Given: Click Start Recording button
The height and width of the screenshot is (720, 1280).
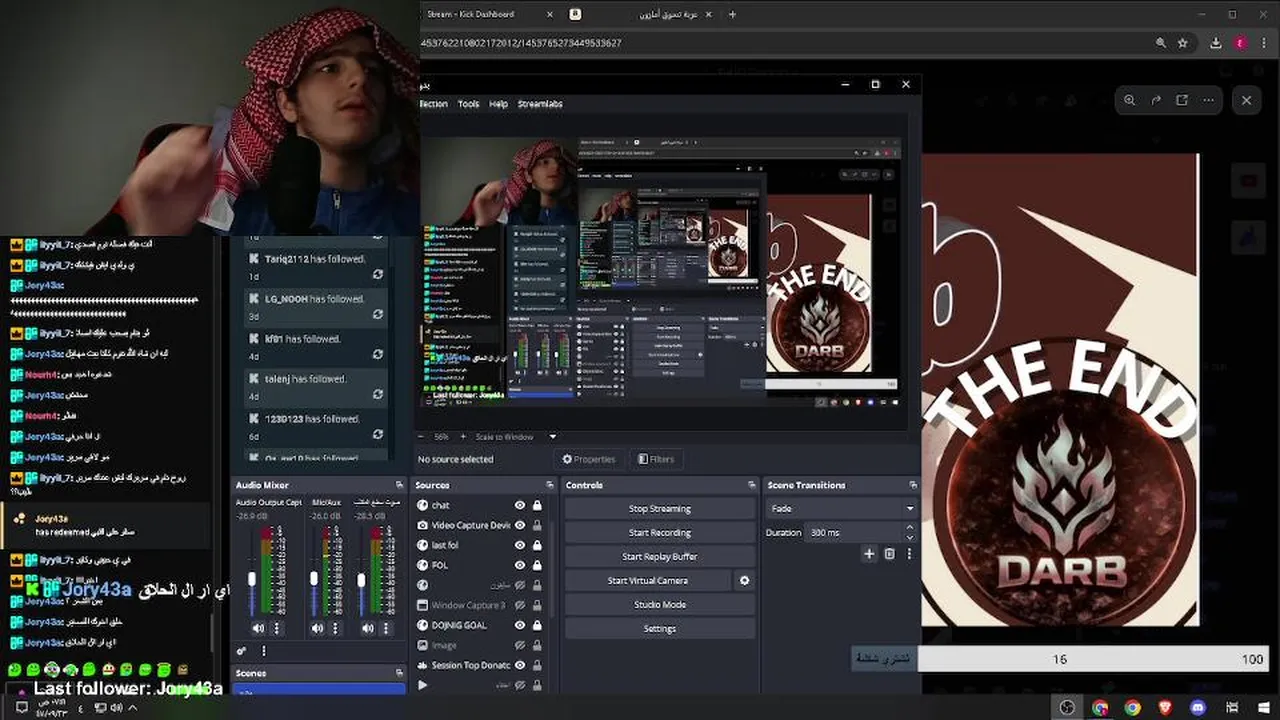Looking at the screenshot, I should pyautogui.click(x=660, y=532).
